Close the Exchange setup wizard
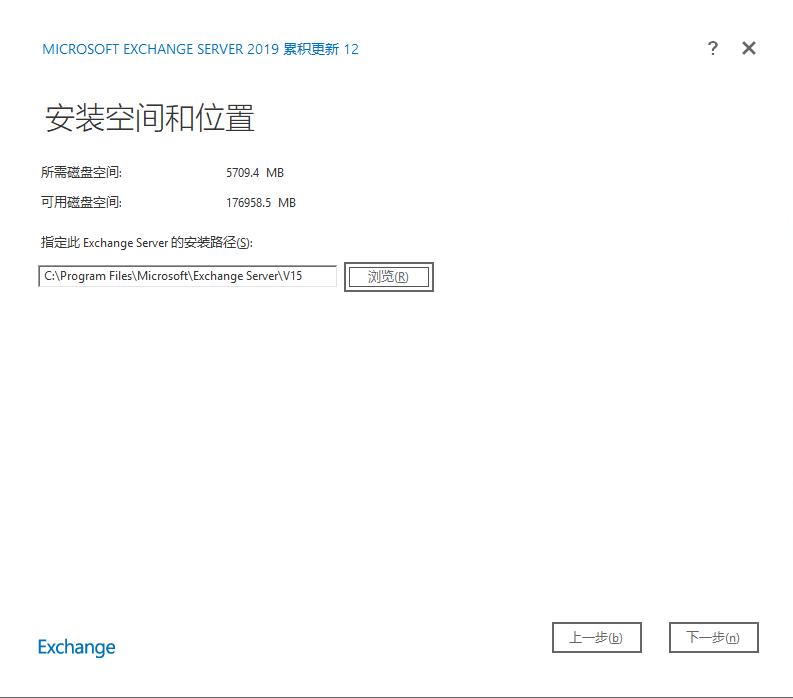 pos(749,49)
